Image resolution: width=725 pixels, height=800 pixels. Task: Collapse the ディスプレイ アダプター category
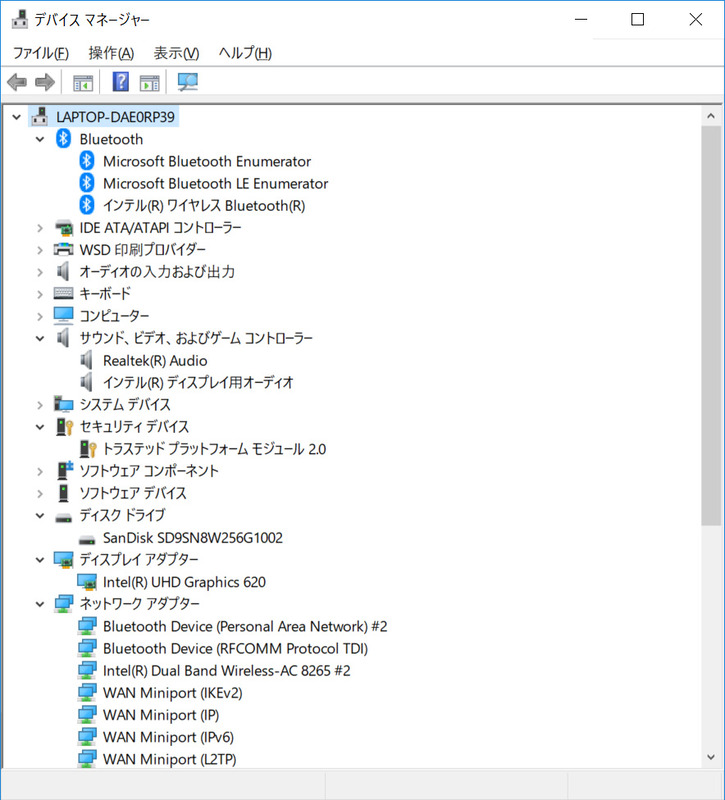(40, 560)
